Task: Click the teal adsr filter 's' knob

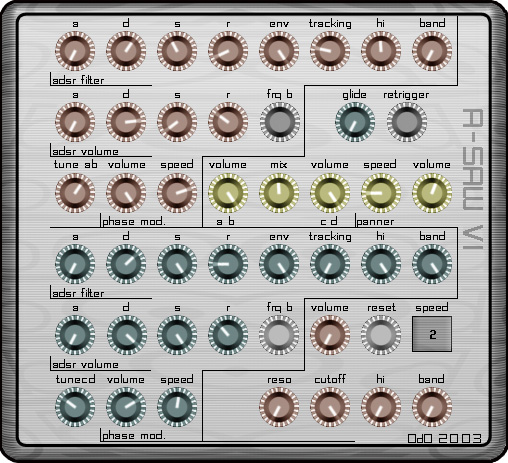Action: point(177,264)
